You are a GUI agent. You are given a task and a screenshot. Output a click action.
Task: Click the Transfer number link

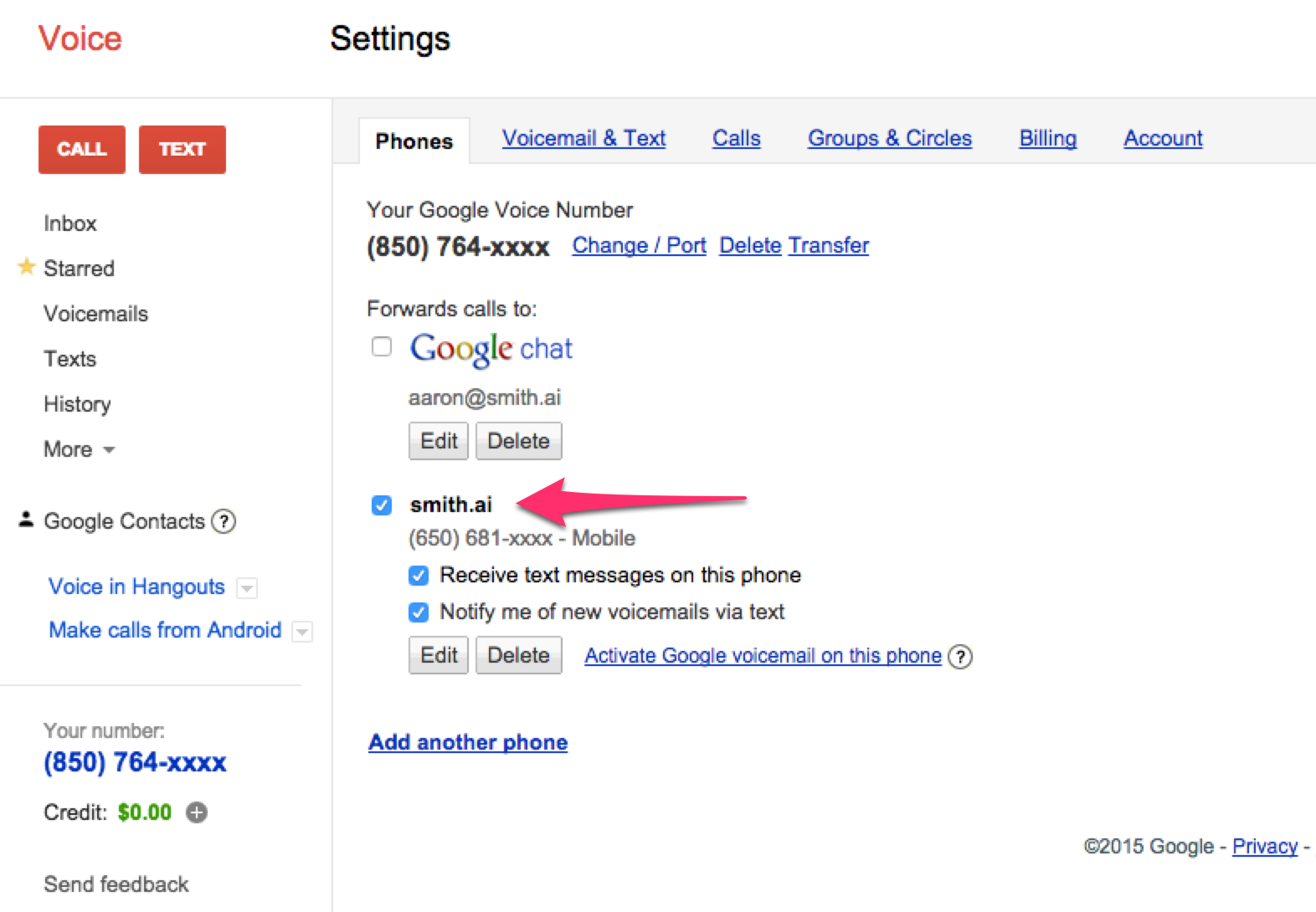(829, 245)
